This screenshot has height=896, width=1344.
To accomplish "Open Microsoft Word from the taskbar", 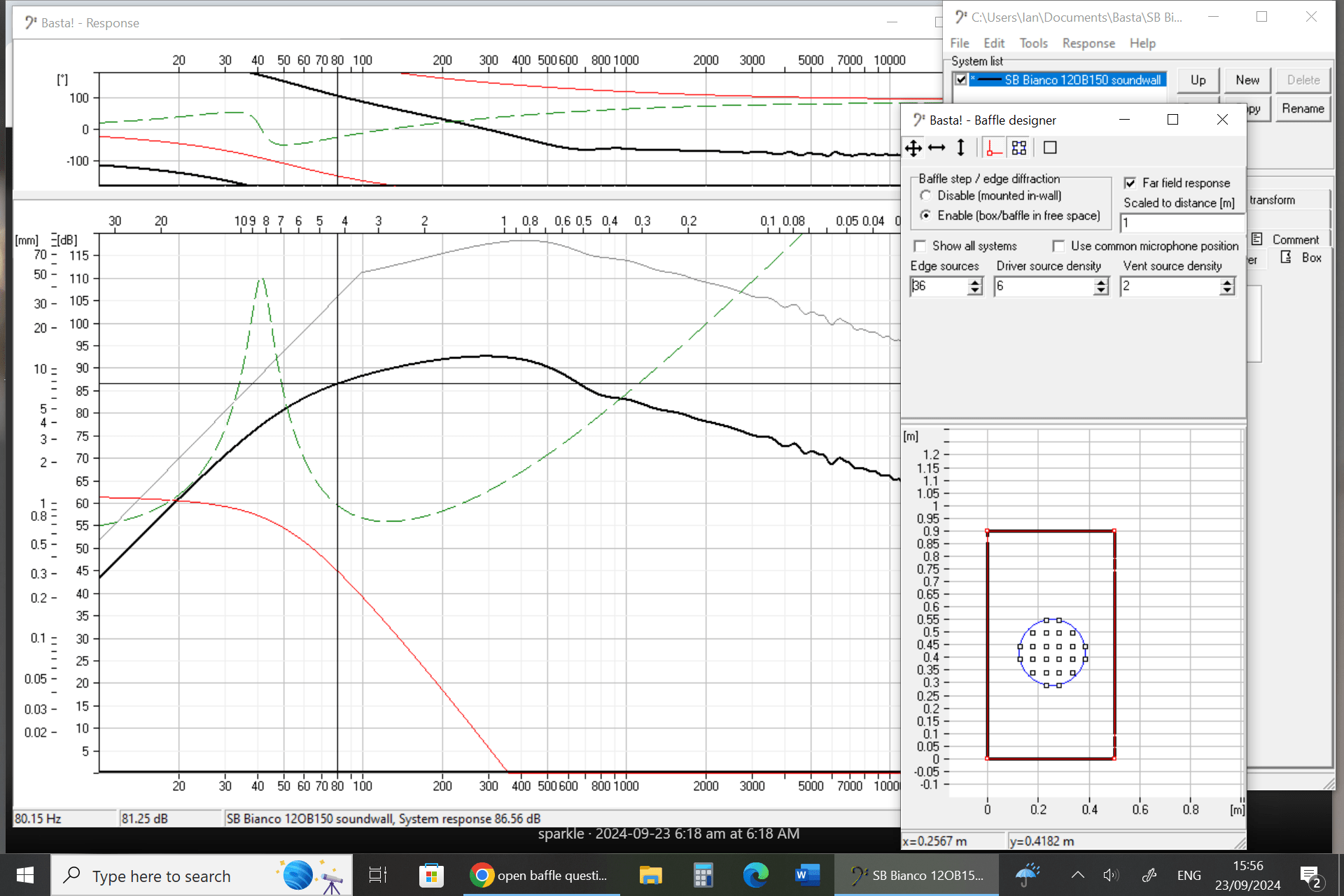I will coord(807,875).
